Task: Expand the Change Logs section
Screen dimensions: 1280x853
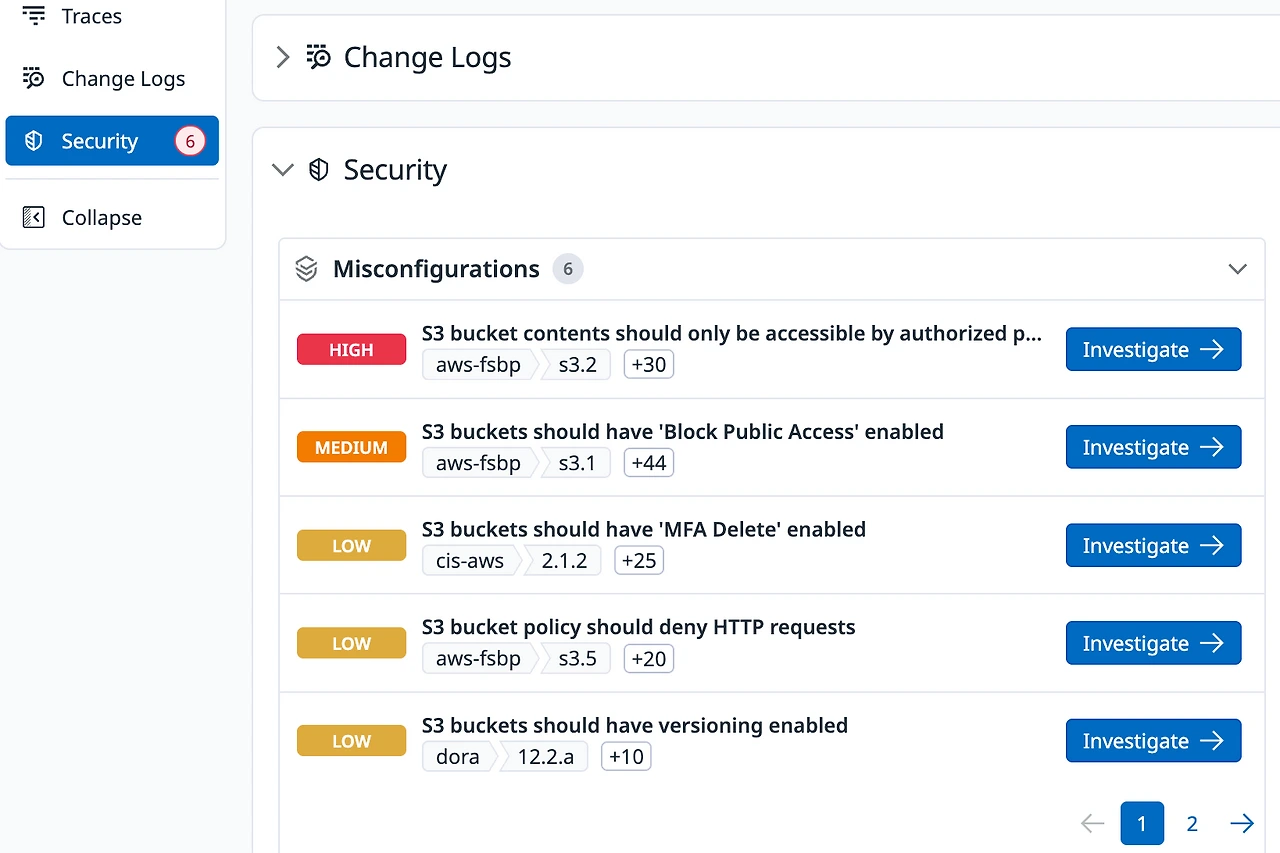Action: [282, 57]
